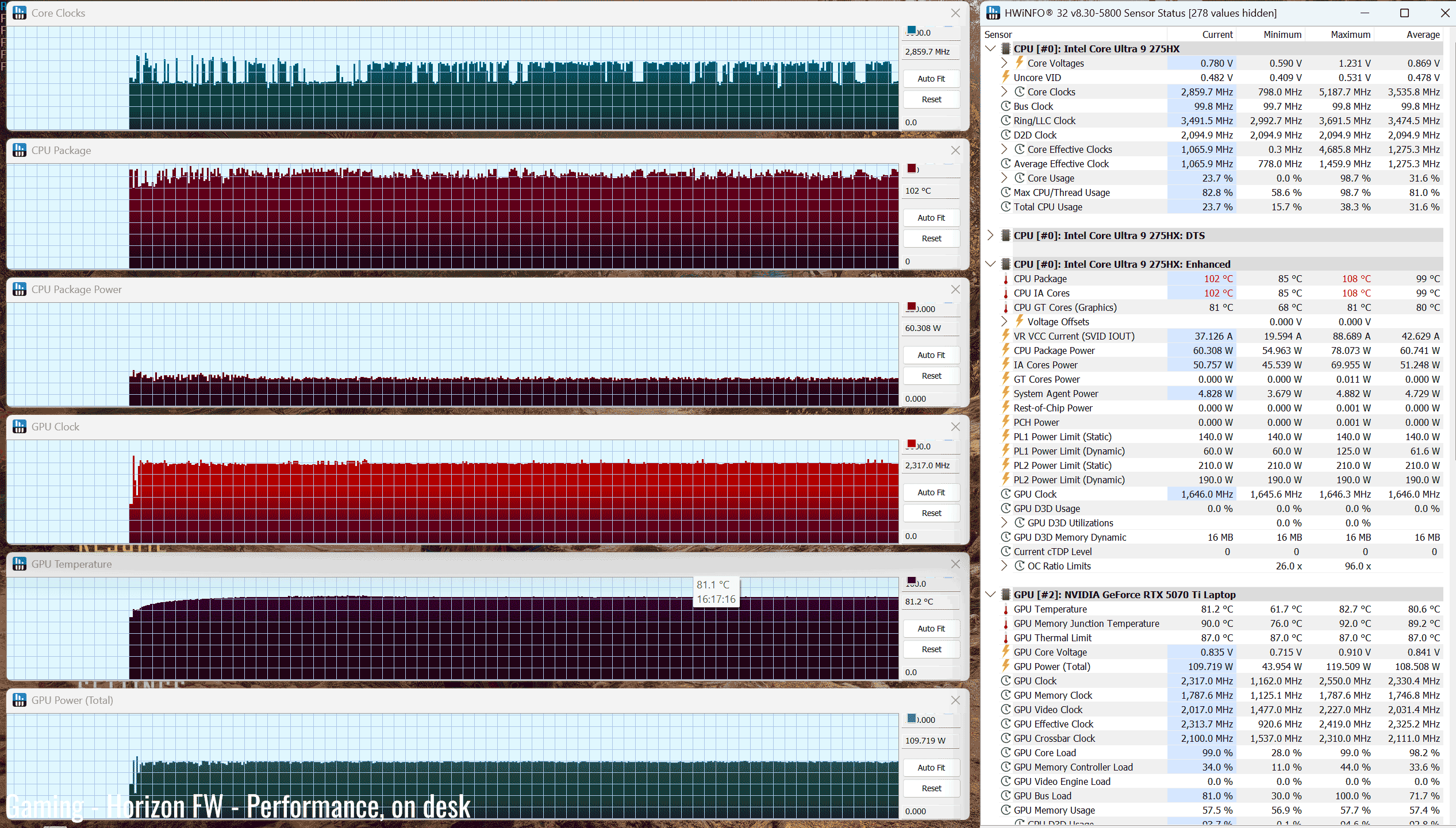
Task: Expand the Core Effective Clocks row
Action: (x=1004, y=149)
